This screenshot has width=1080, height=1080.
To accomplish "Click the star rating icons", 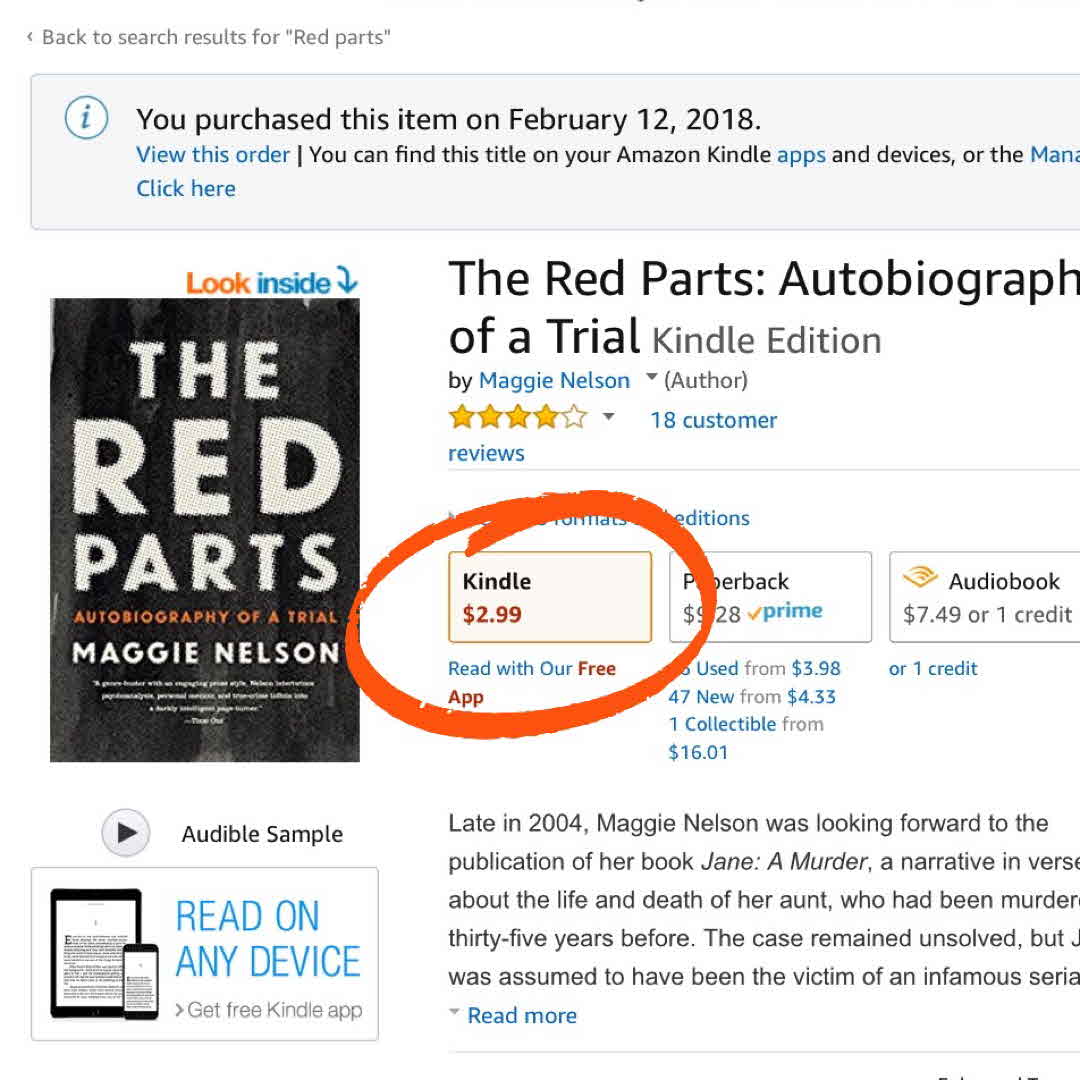I will 518,417.
